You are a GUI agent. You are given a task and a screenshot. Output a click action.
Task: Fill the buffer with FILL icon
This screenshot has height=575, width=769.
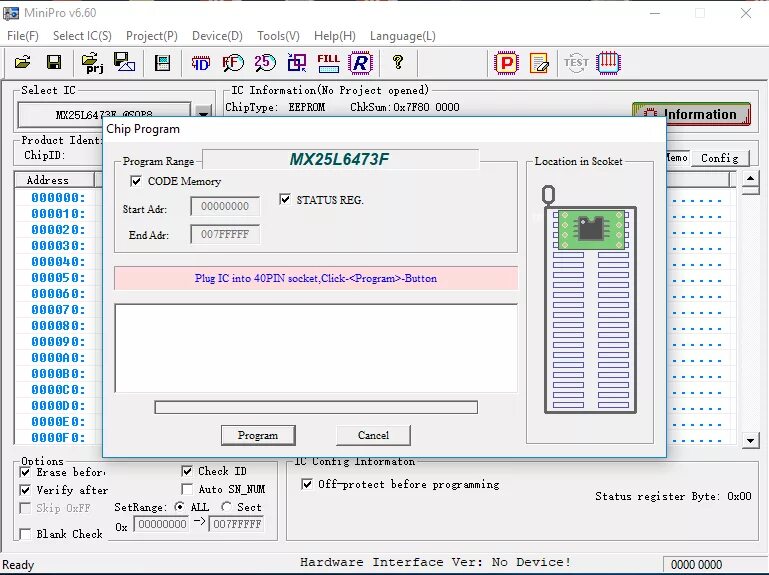pyautogui.click(x=328, y=63)
